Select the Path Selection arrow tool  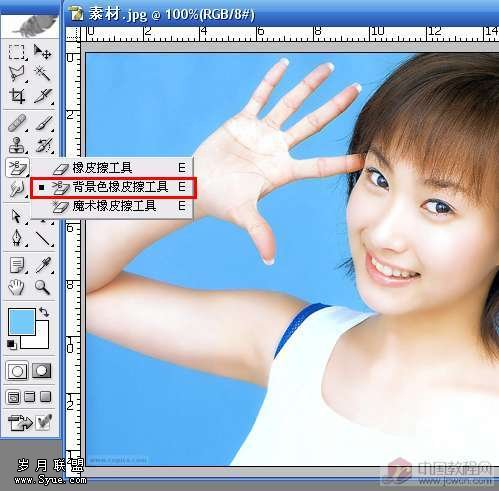point(16,216)
